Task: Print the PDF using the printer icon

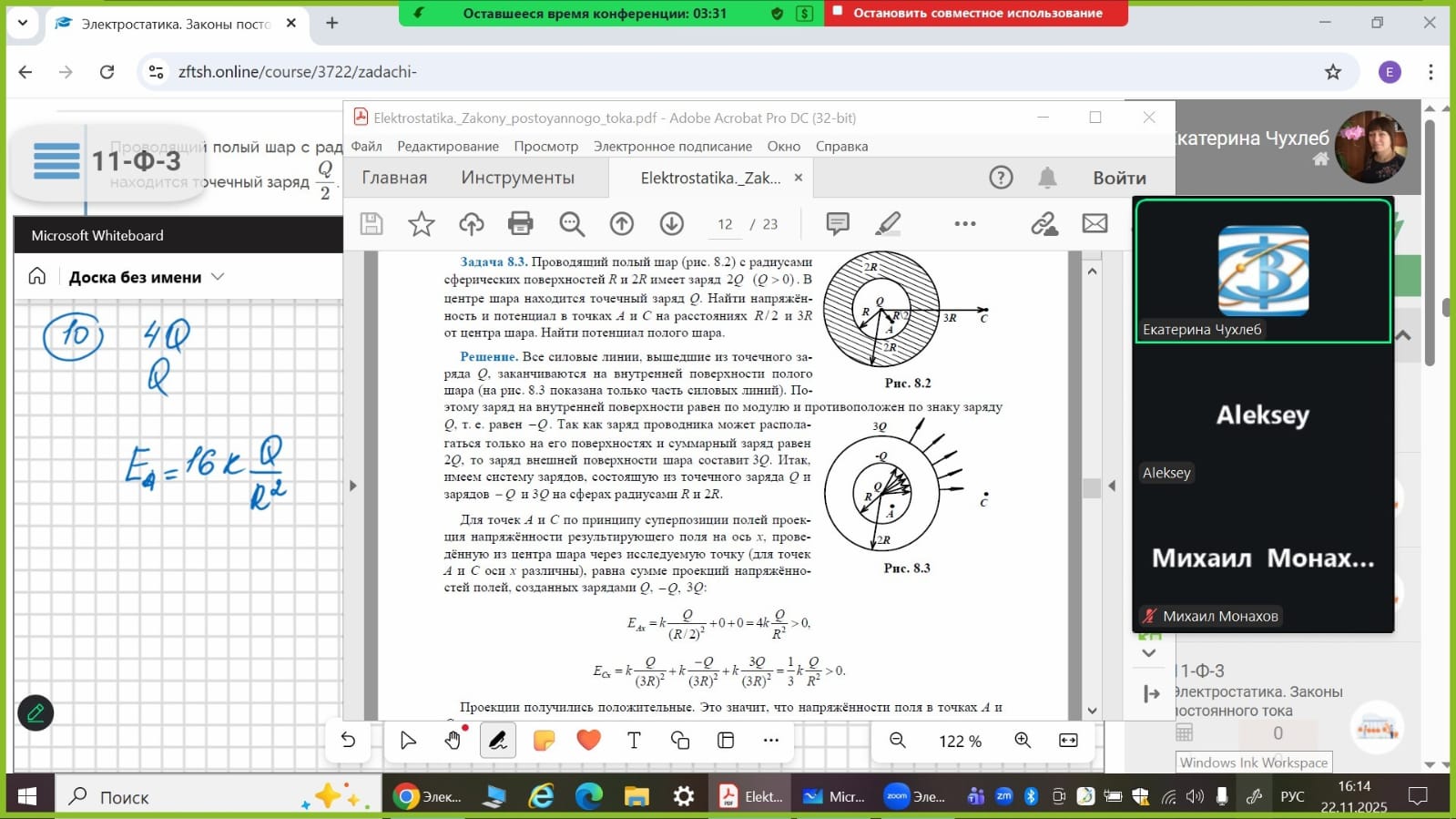Action: tap(520, 223)
